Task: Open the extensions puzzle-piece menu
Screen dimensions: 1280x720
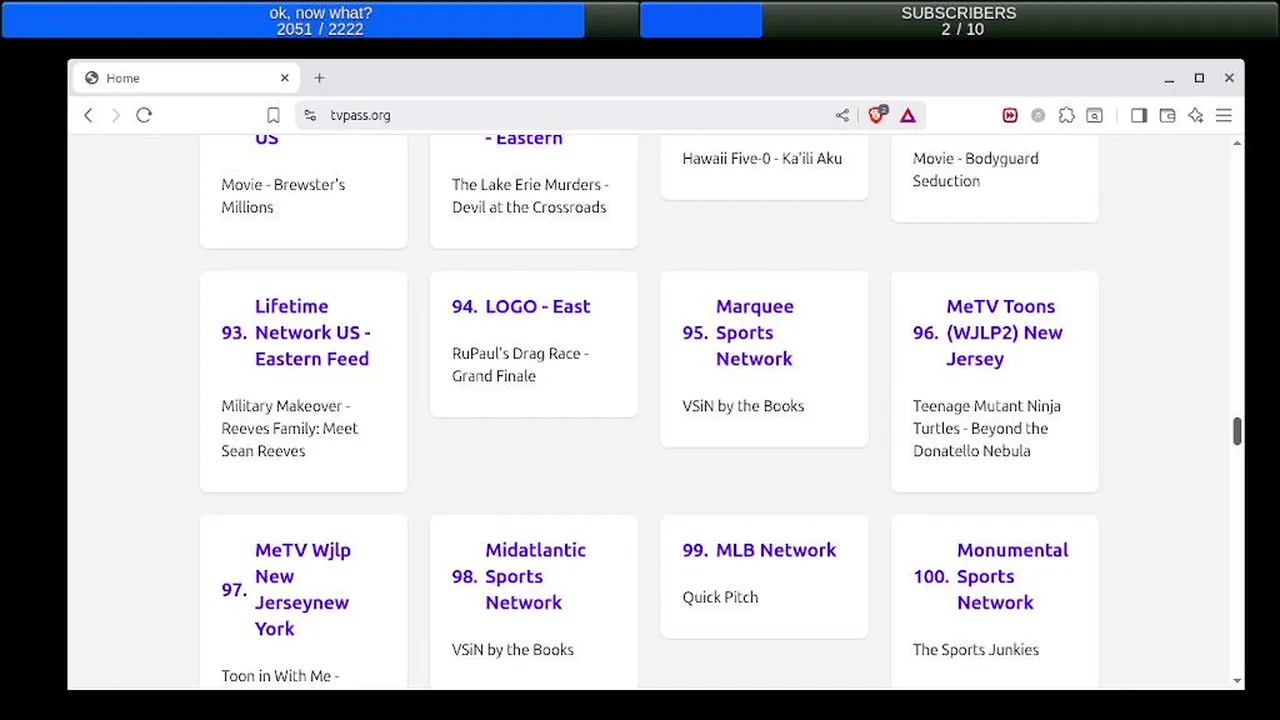Action: [1066, 115]
